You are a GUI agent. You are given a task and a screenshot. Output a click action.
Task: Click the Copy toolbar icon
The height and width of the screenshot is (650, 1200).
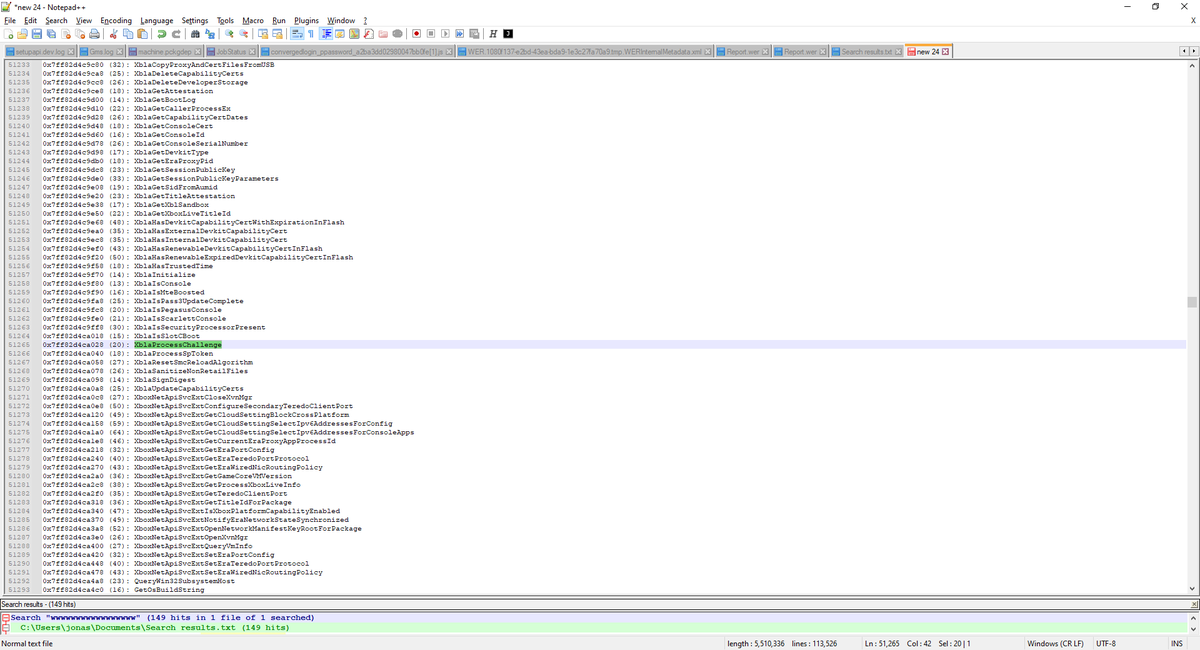(128, 34)
